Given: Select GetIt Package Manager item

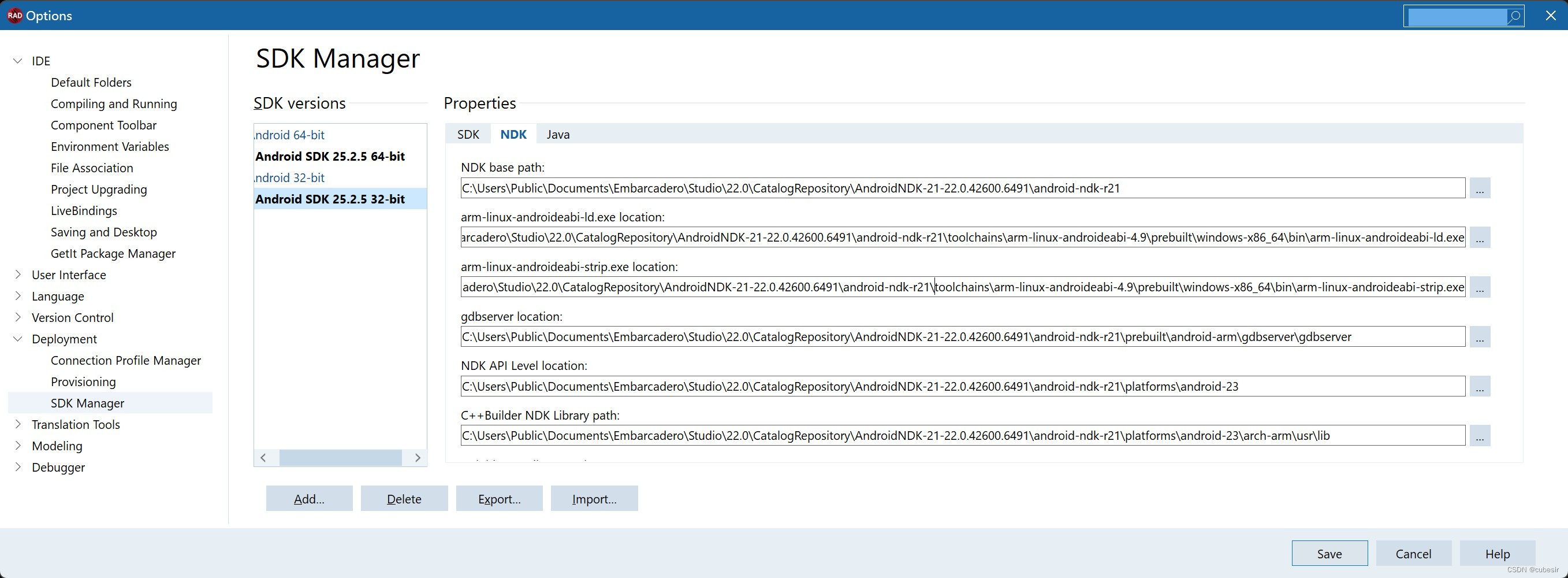Looking at the screenshot, I should tap(113, 253).
